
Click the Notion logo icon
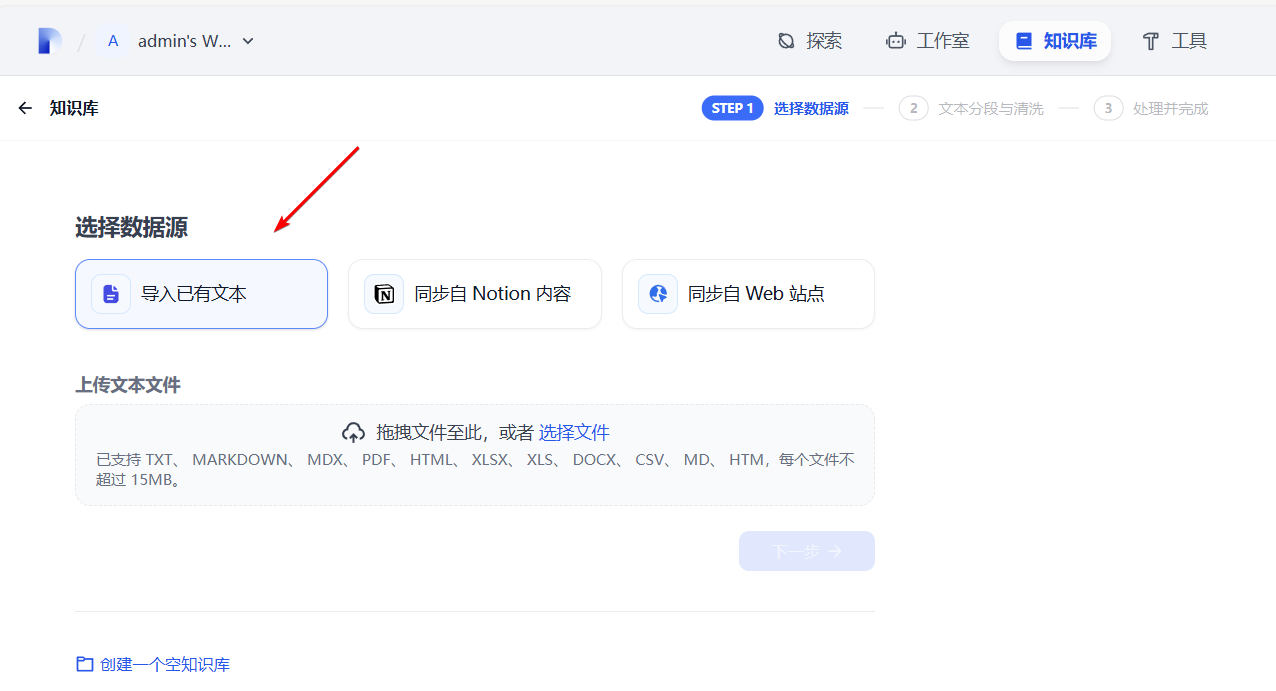point(384,294)
